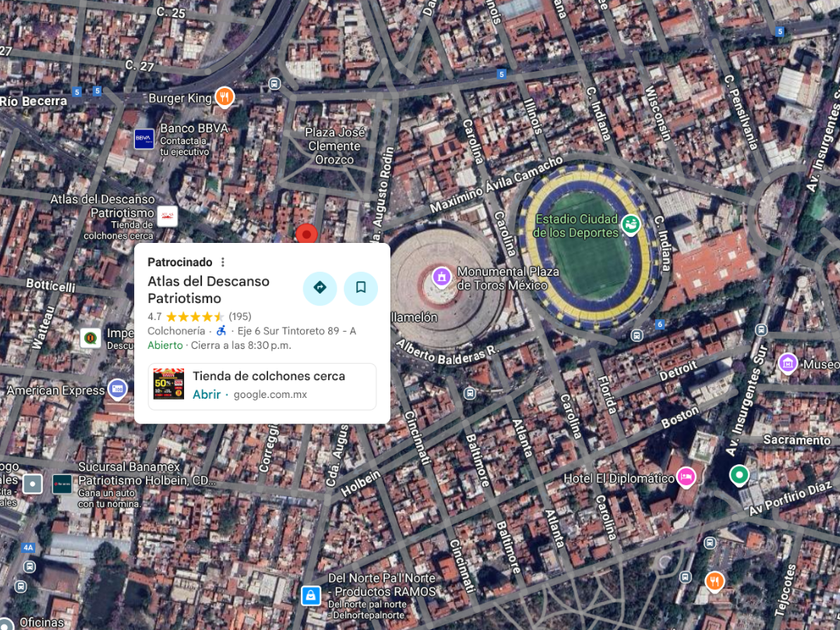
Task: Click the Del Norte Pal'Norte shopping icon
Action: point(311,595)
